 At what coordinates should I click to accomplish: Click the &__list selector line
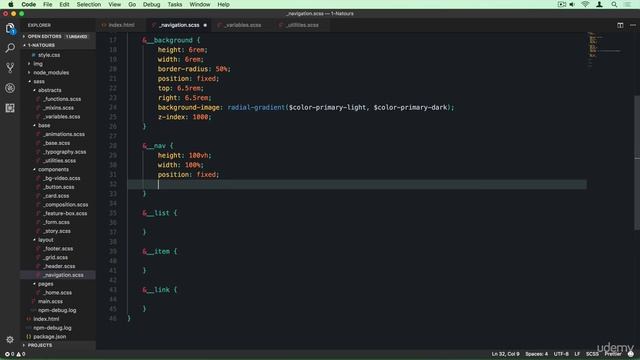coord(160,213)
